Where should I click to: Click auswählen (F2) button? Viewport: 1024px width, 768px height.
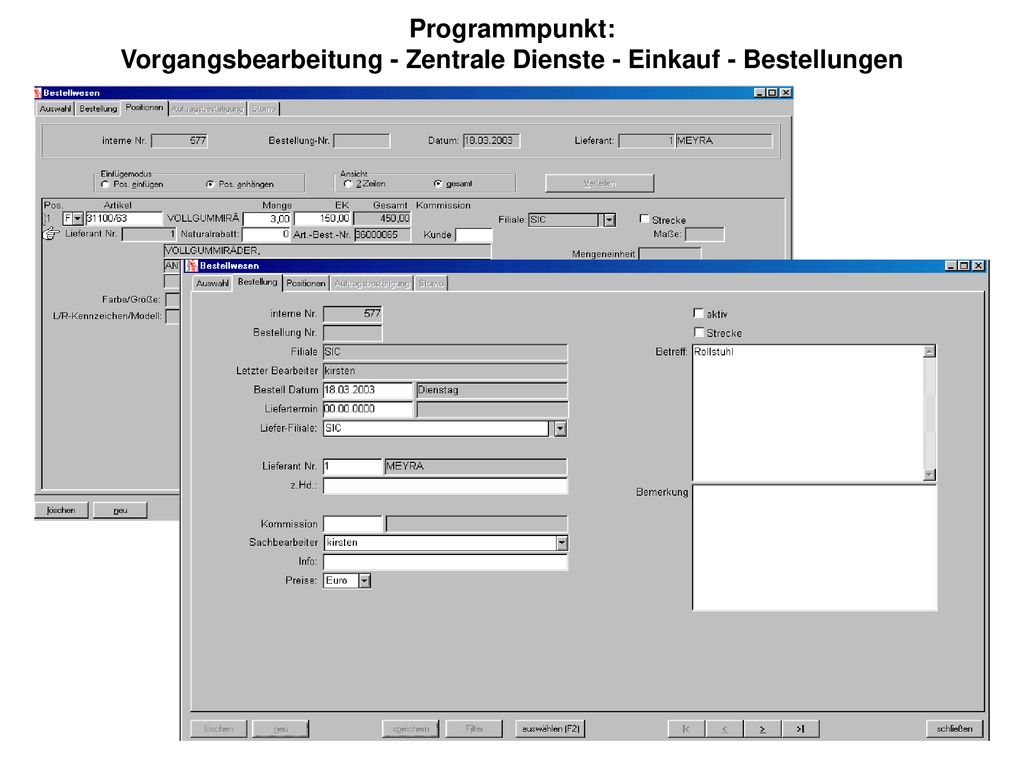[x=551, y=728]
